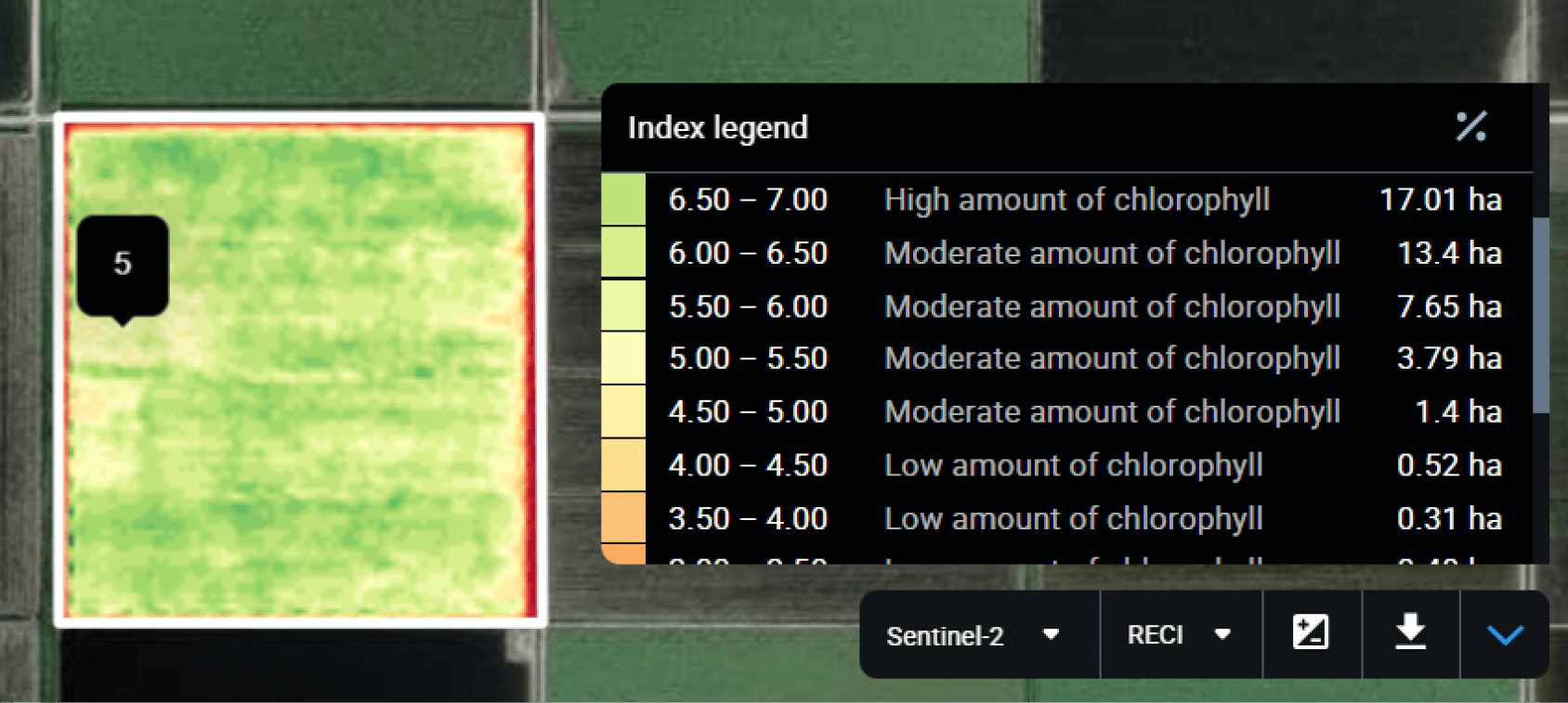Click the '6.50 – 7.00' range text
The height and width of the screenshot is (703, 1568).
point(748,200)
